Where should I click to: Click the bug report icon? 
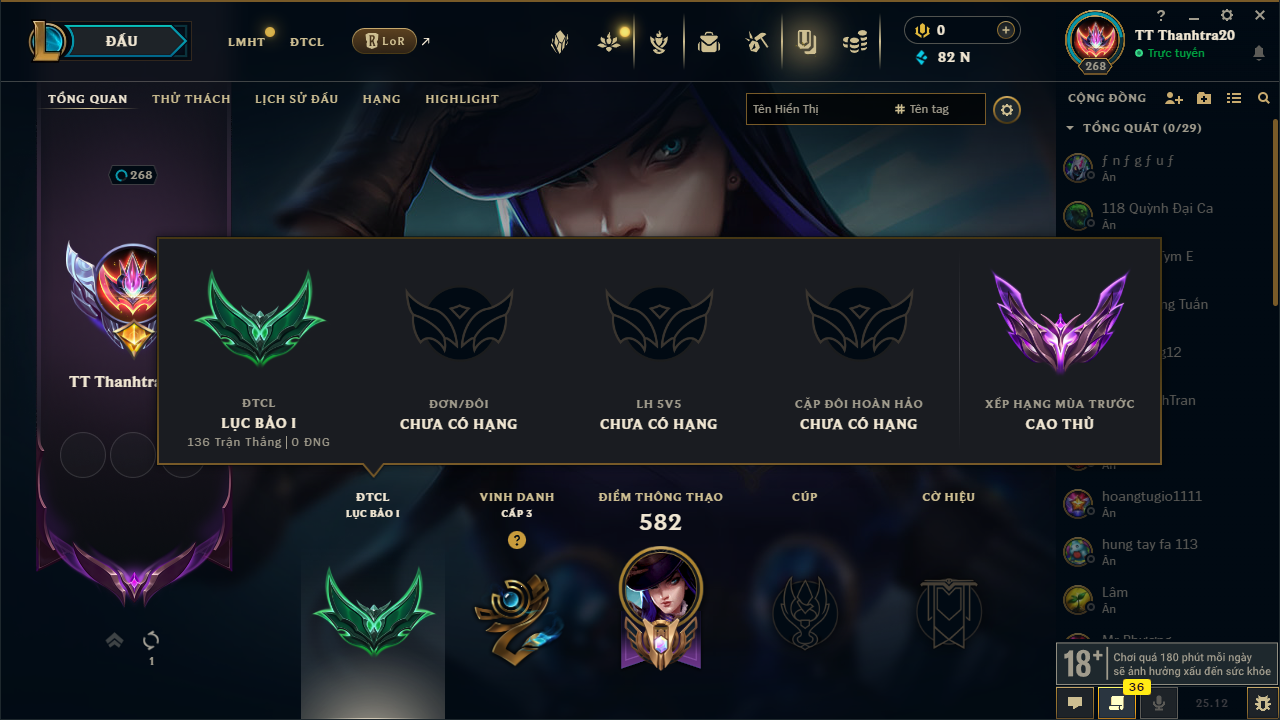tap(1260, 703)
